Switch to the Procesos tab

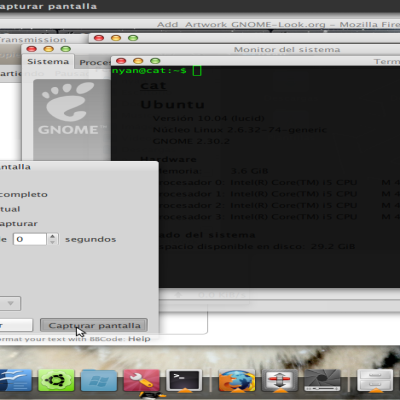(94, 62)
